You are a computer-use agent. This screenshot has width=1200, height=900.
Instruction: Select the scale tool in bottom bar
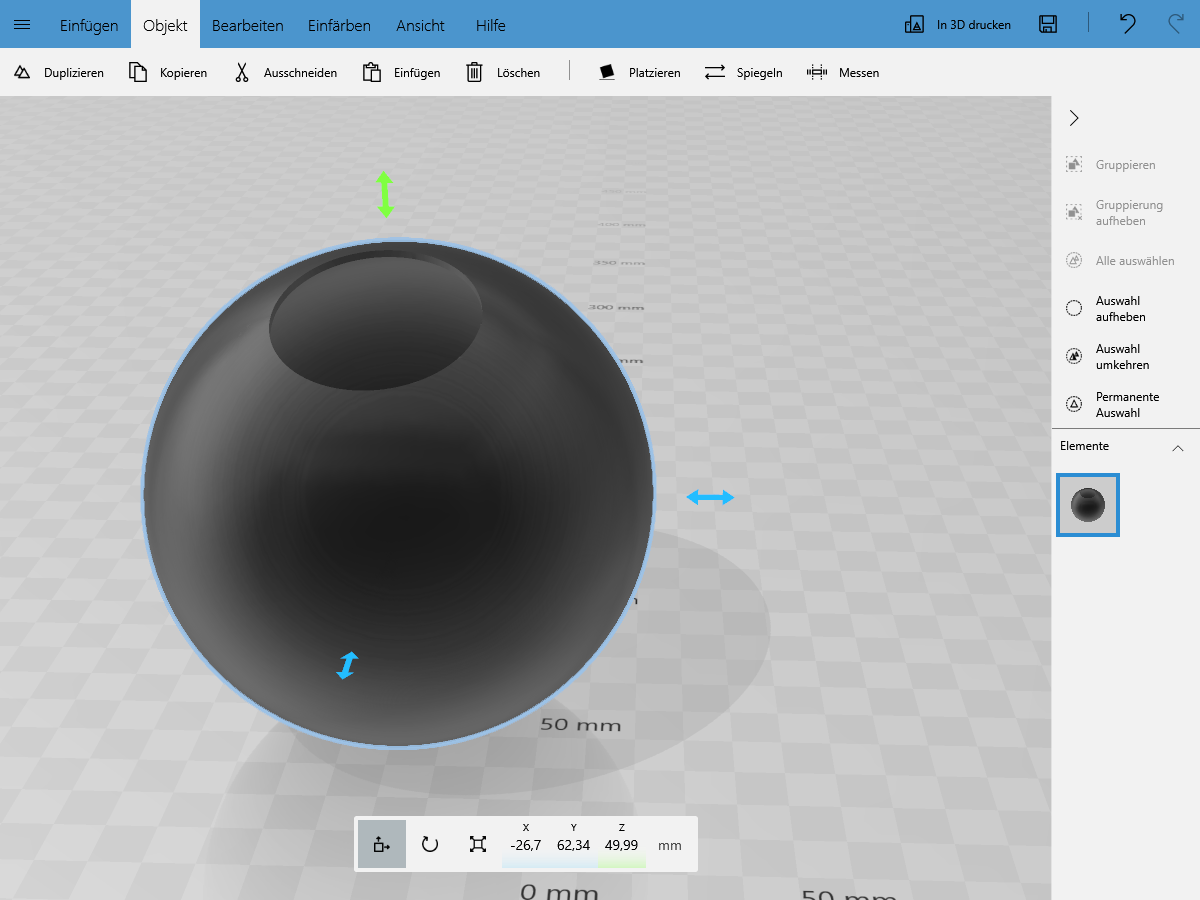point(478,844)
